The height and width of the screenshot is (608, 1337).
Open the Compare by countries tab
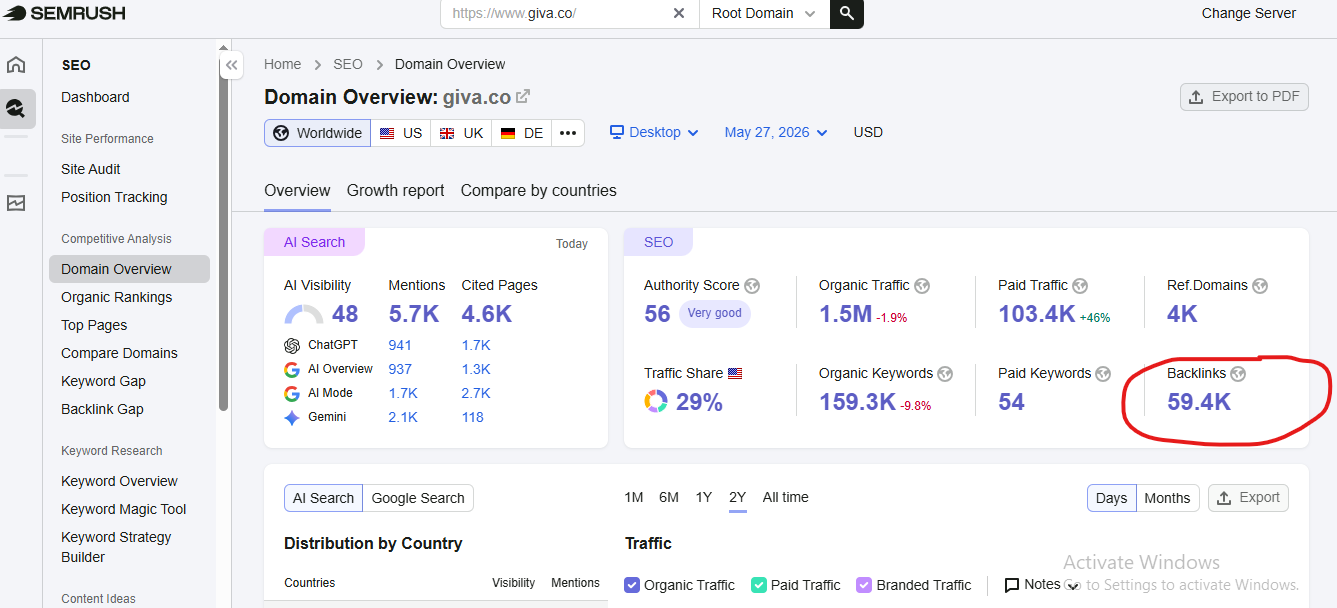click(539, 191)
